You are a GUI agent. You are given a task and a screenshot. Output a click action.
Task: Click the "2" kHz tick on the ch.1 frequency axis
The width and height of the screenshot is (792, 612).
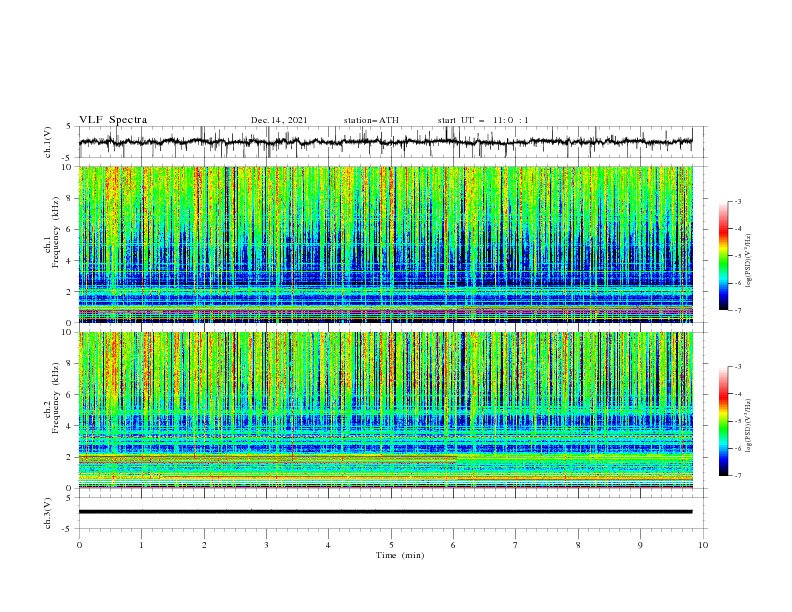click(x=71, y=291)
